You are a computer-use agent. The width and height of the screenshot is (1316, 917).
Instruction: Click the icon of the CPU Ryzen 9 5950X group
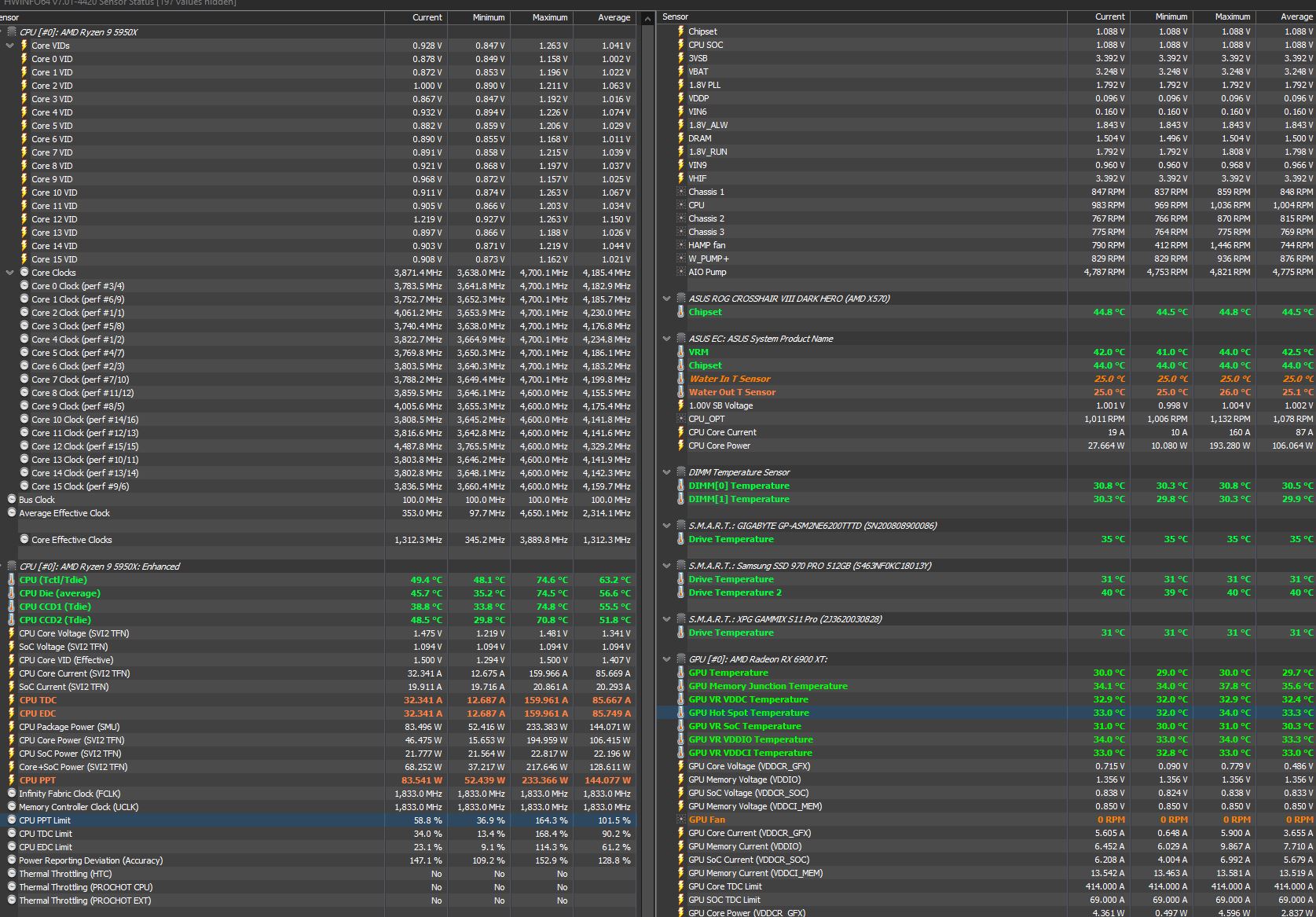tap(12, 32)
